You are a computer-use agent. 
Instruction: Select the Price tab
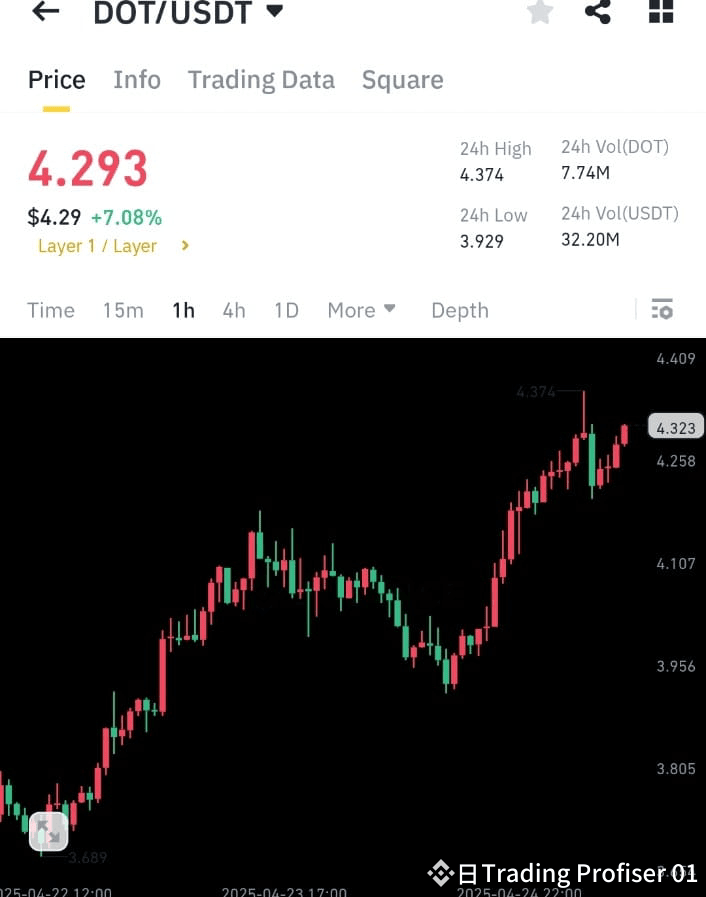pos(56,79)
